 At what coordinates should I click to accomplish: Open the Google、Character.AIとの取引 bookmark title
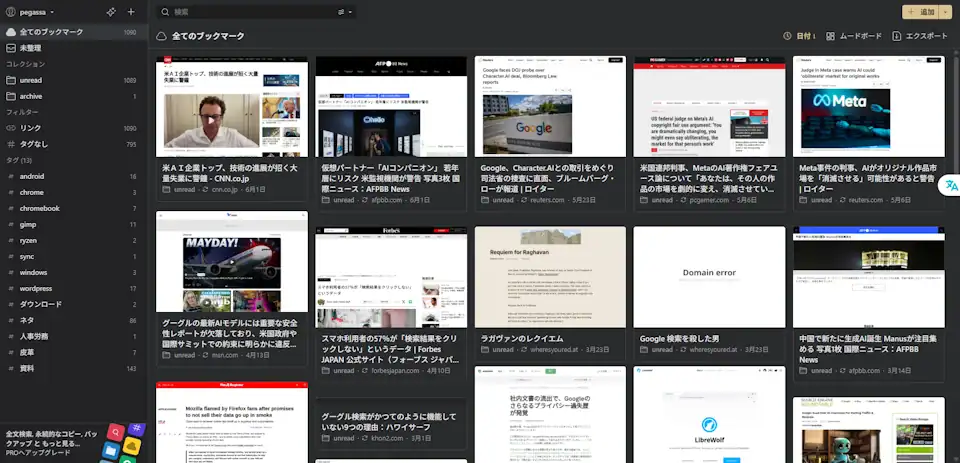(547, 178)
